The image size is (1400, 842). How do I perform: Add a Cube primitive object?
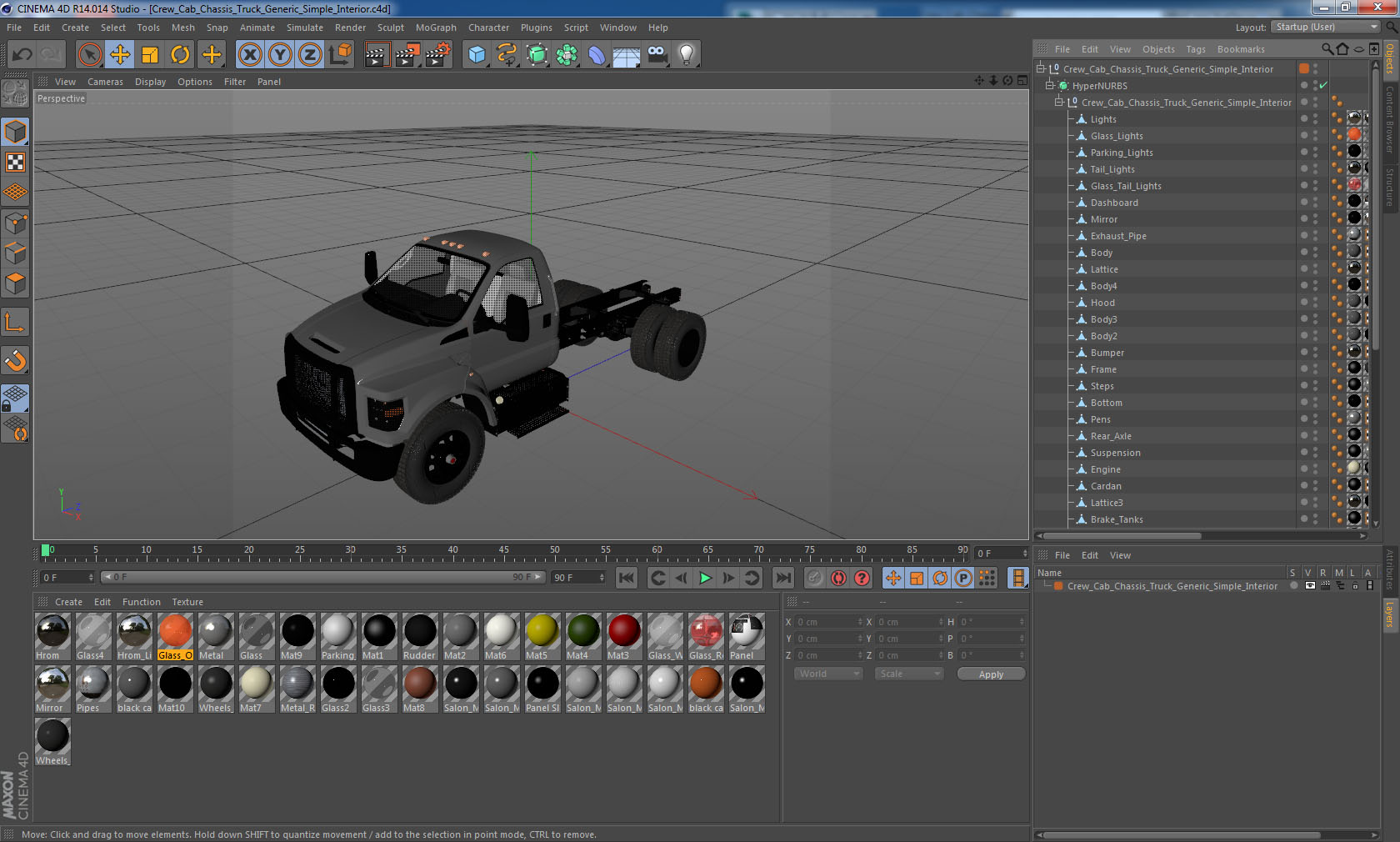coord(477,55)
